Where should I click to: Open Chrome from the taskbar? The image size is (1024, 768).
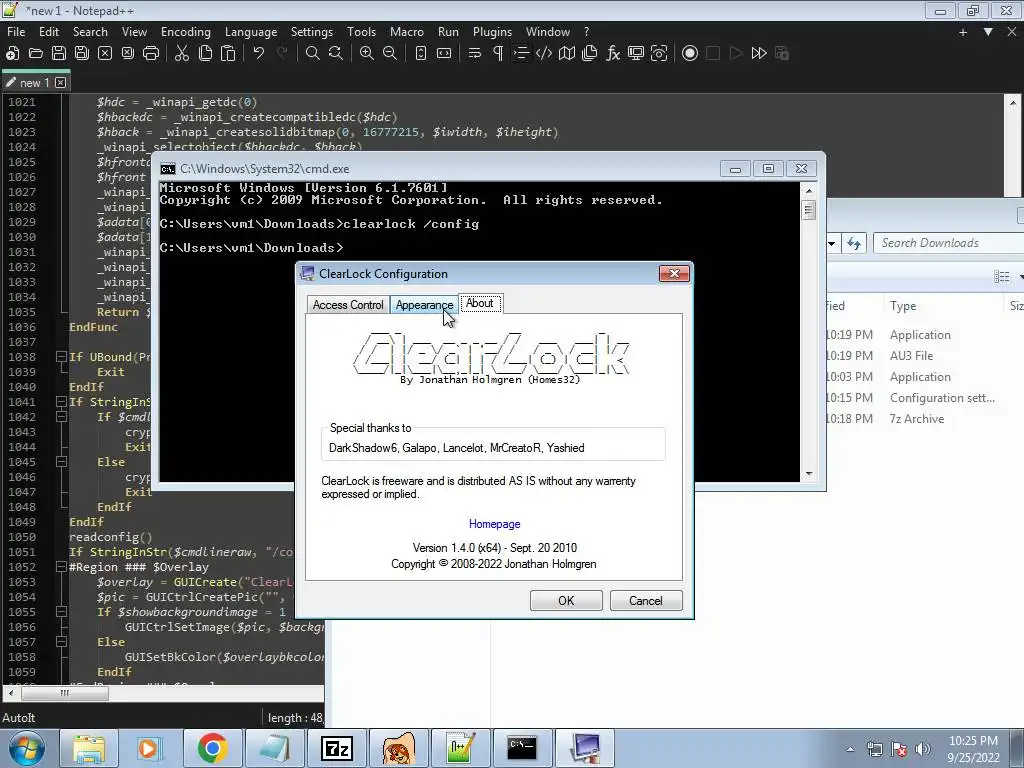[x=212, y=748]
